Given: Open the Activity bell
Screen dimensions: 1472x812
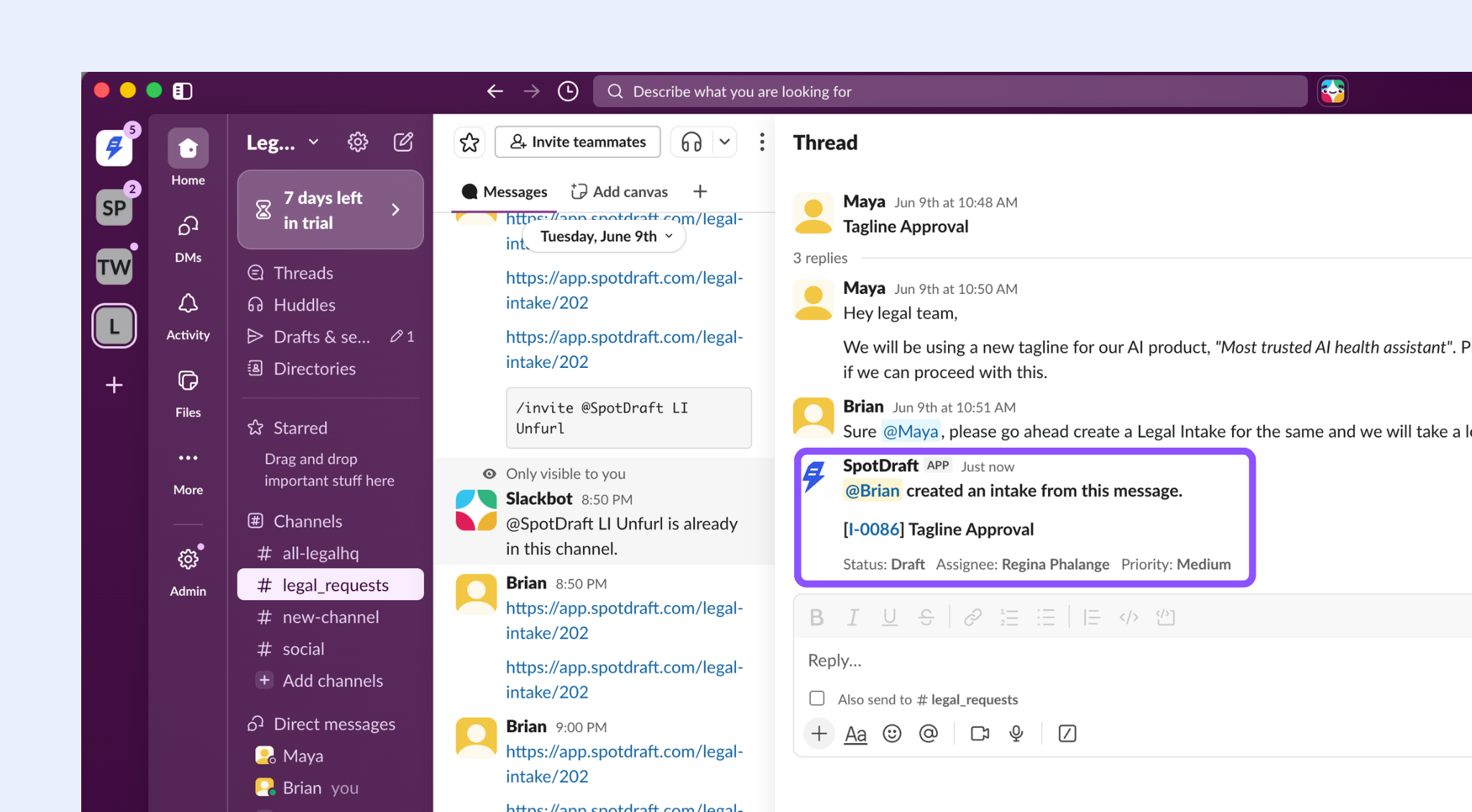Looking at the screenshot, I should [188, 315].
